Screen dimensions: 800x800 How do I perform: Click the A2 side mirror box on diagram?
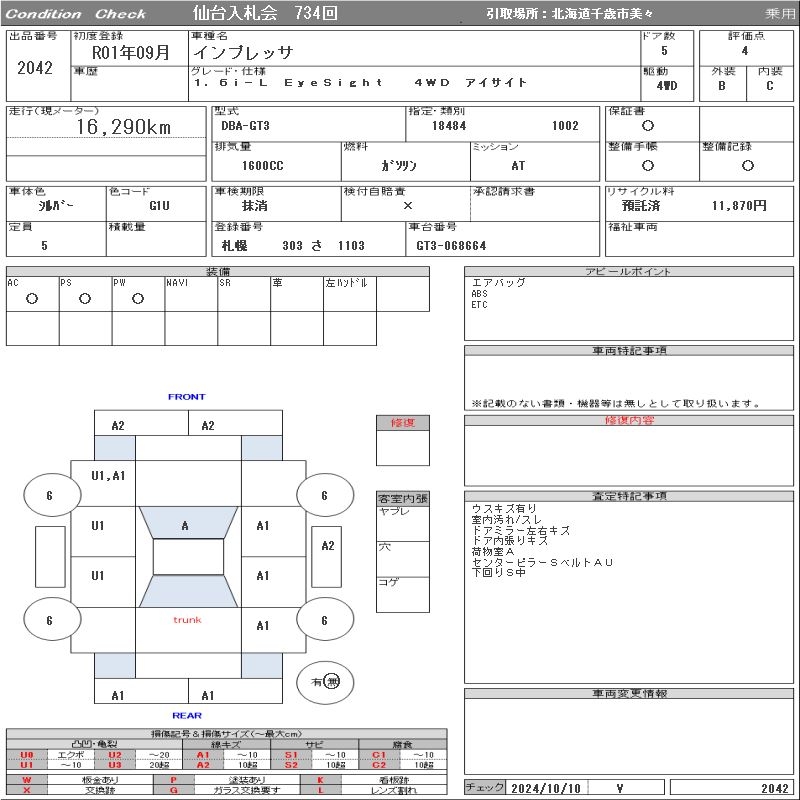[327, 546]
